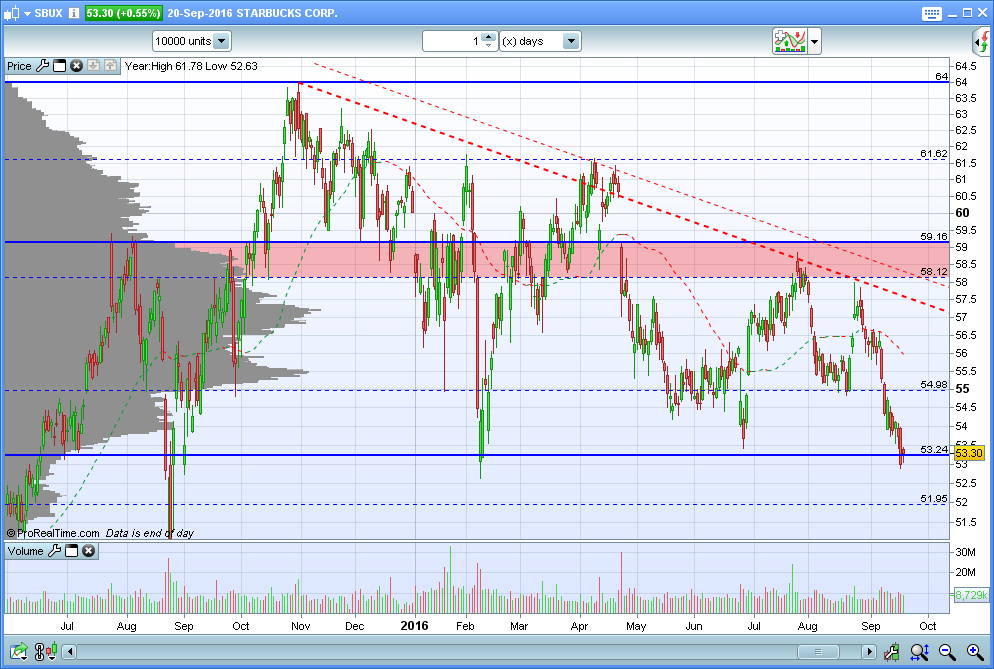Screen dimensions: 994x669
Task: Click the horizontal scrollbar thumb
Action: coord(818,652)
